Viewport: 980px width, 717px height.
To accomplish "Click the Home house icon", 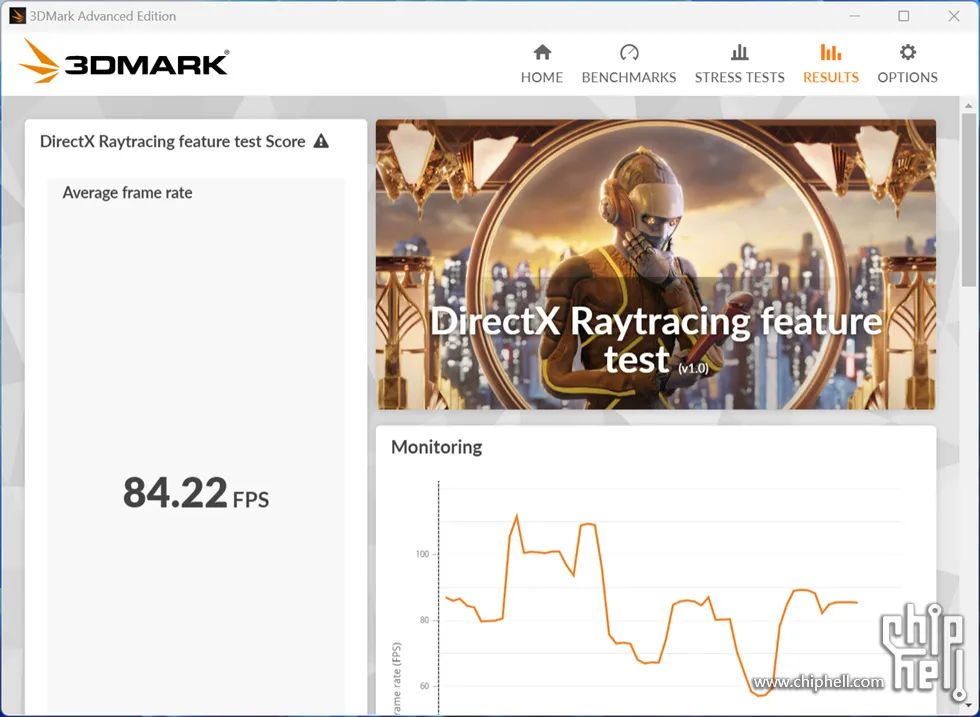I will (x=542, y=53).
